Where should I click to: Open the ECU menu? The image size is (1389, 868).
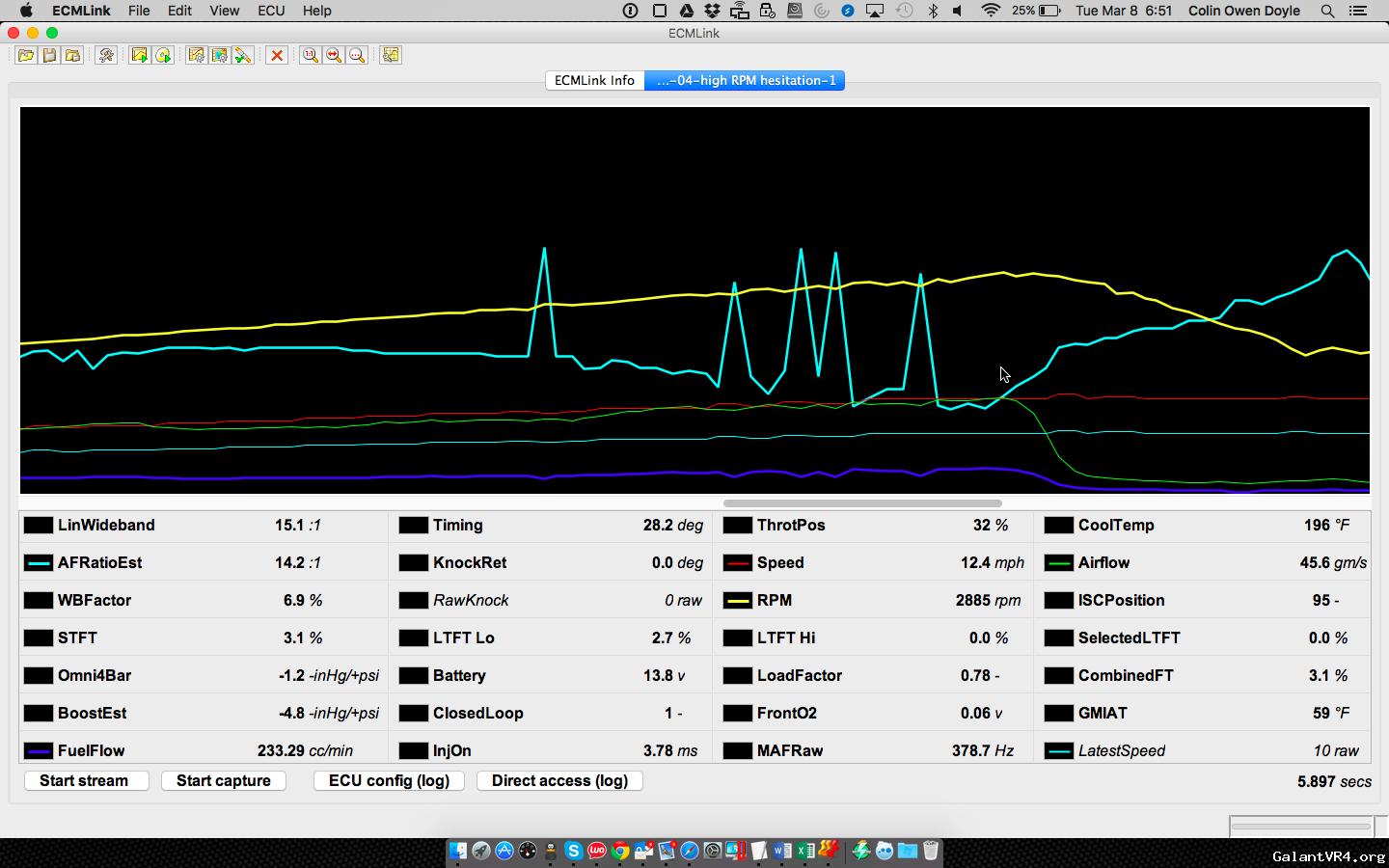[271, 11]
